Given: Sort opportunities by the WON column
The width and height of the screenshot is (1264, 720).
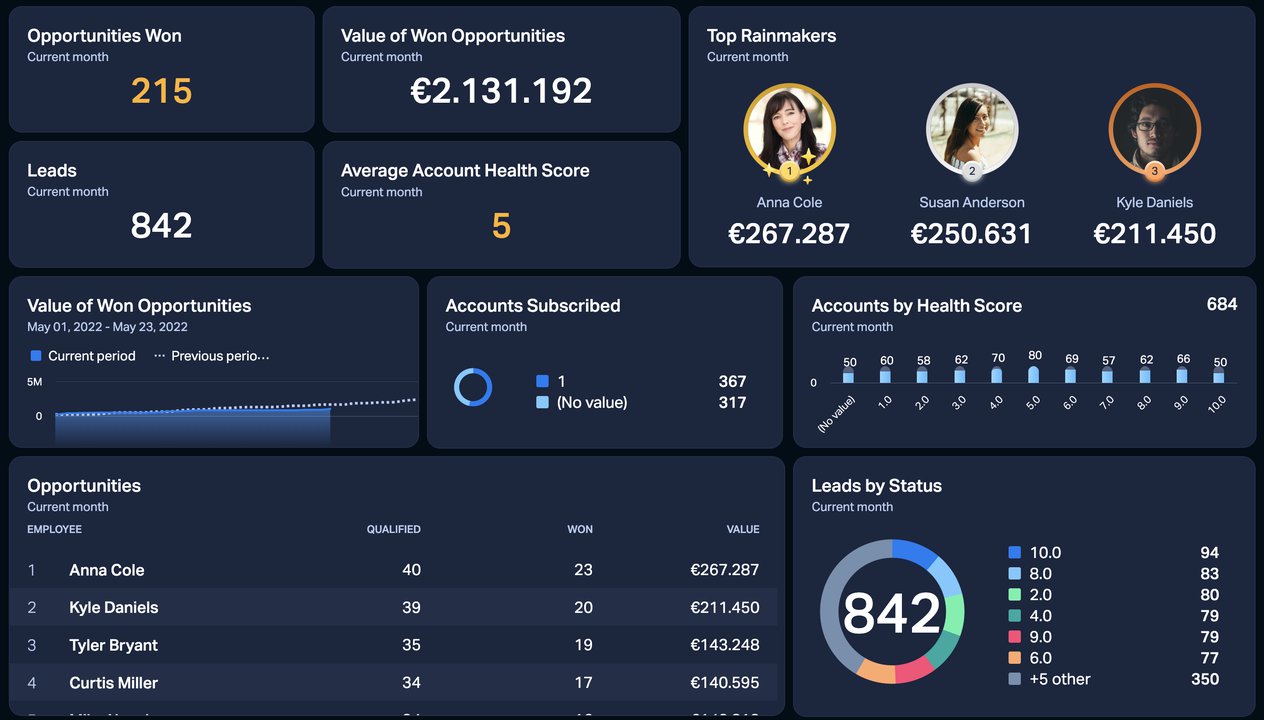Looking at the screenshot, I should [x=580, y=529].
